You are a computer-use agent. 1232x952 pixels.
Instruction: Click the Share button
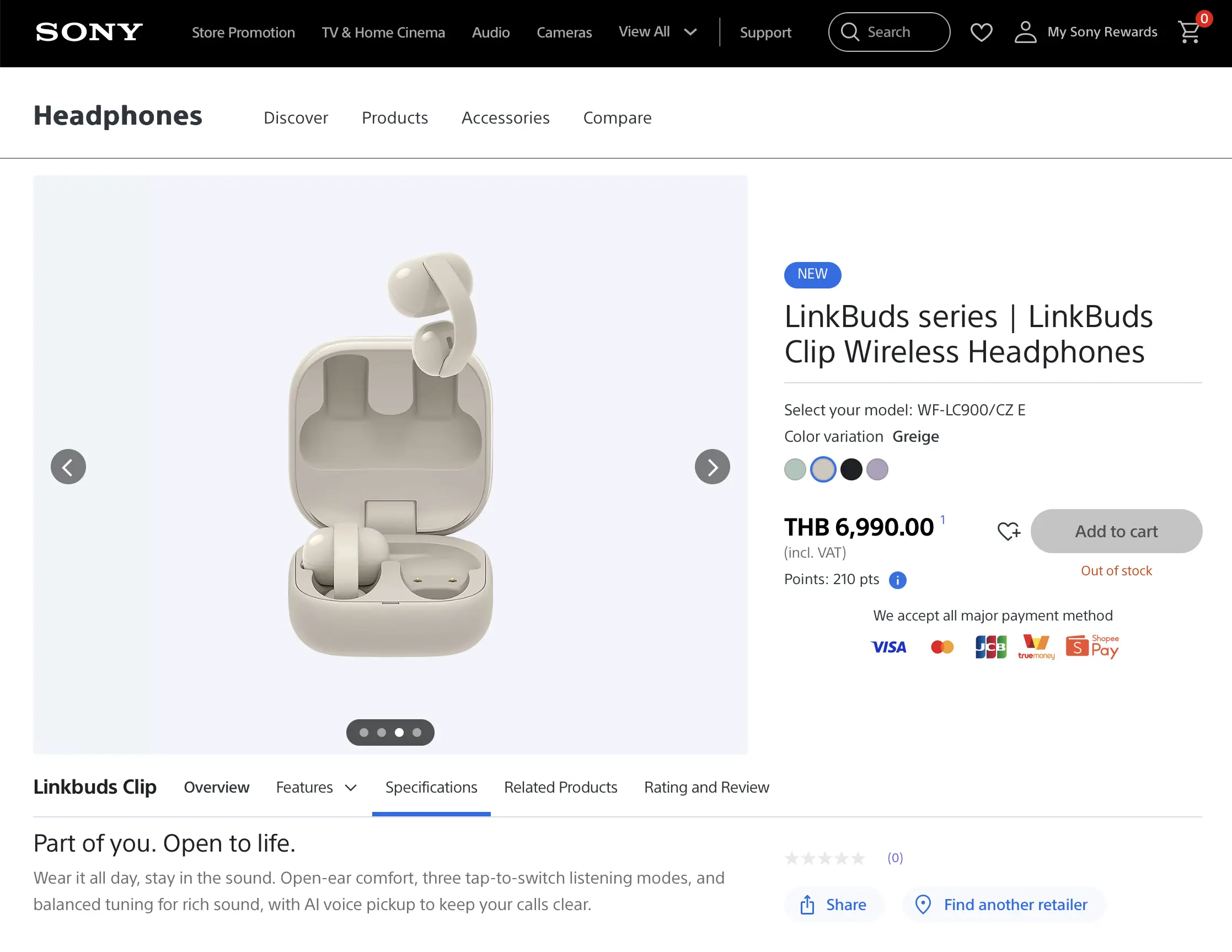click(x=833, y=905)
